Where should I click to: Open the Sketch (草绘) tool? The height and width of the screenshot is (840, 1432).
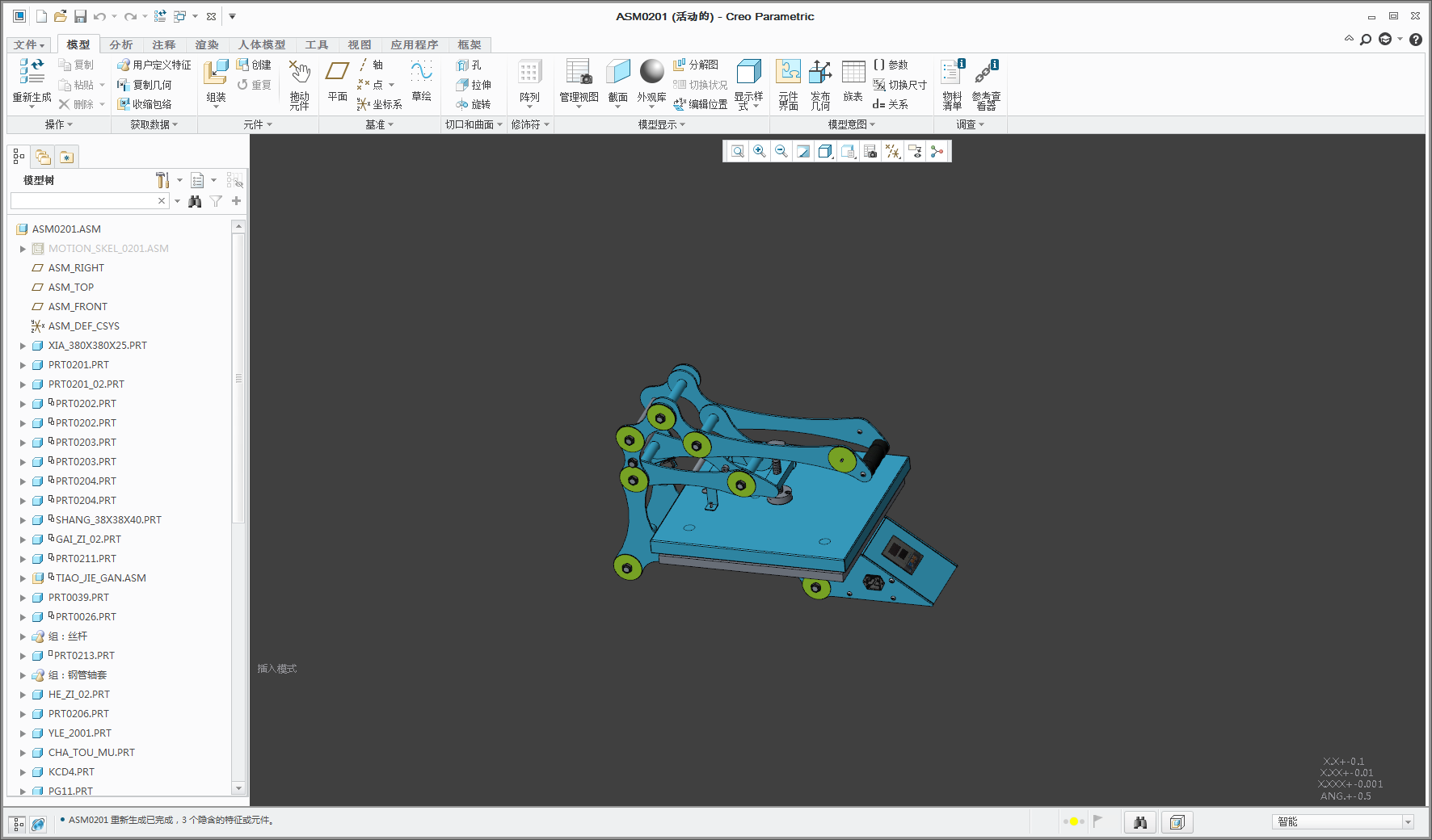coord(421,71)
